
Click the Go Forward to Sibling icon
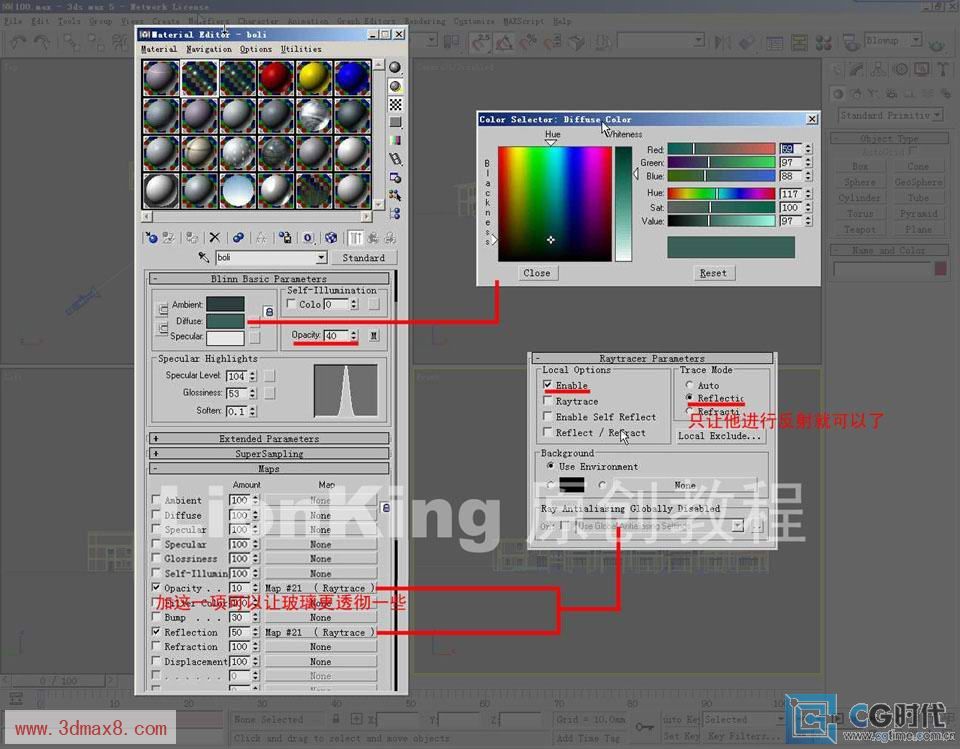click(389, 238)
